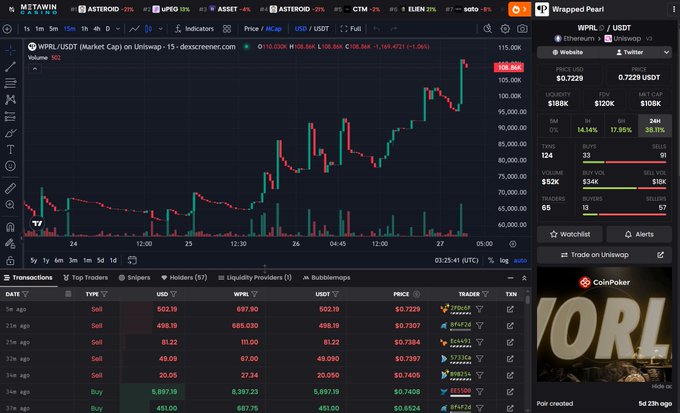Collapse the chart legend chevron

(35, 69)
